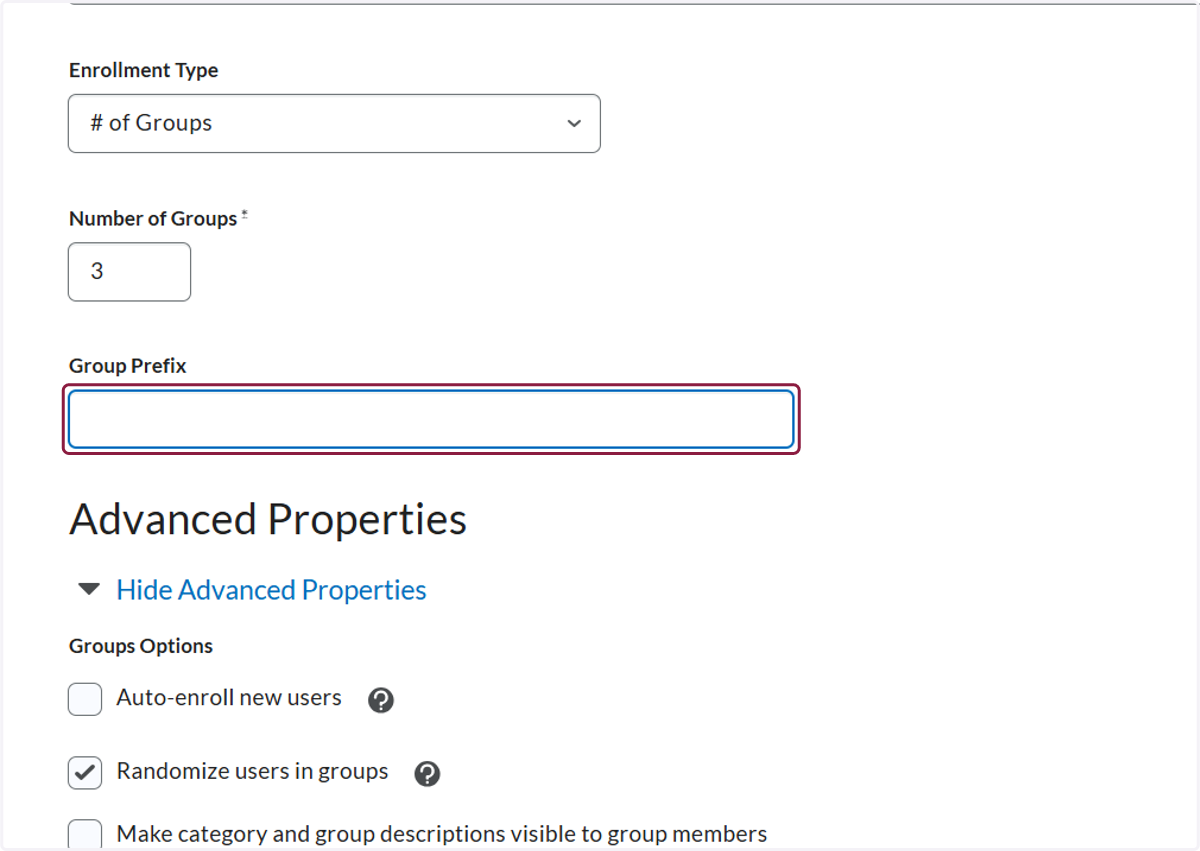
Task: Click the Group Prefix text field
Action: tap(431, 419)
